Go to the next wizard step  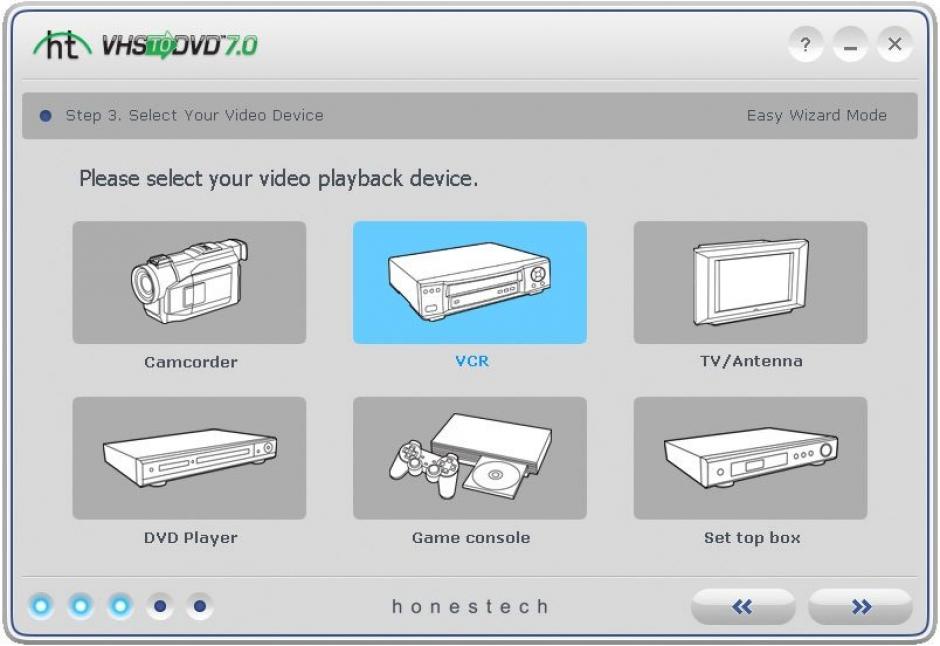(x=861, y=607)
